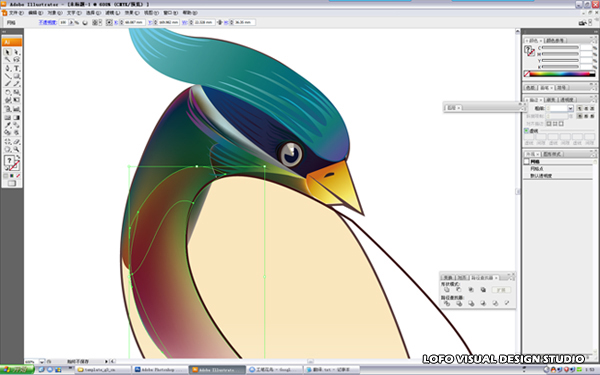Select the Type (T) tool
The width and height of the screenshot is (600, 375).
point(16,68)
